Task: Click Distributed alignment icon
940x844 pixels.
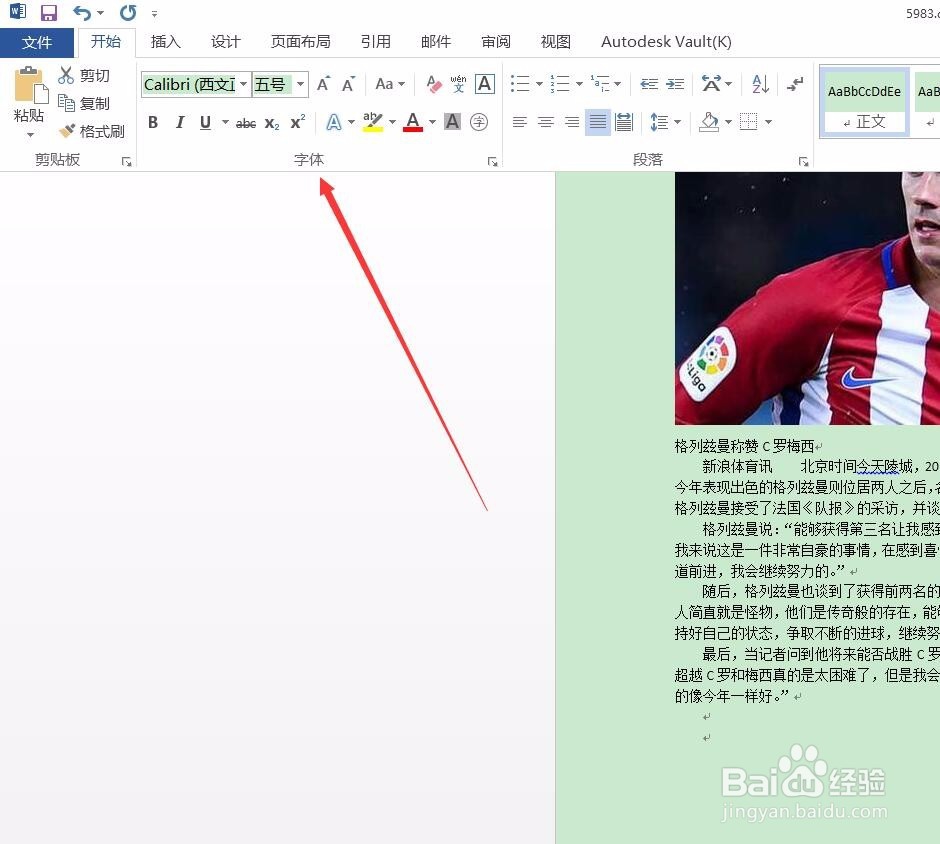Action: tap(624, 122)
